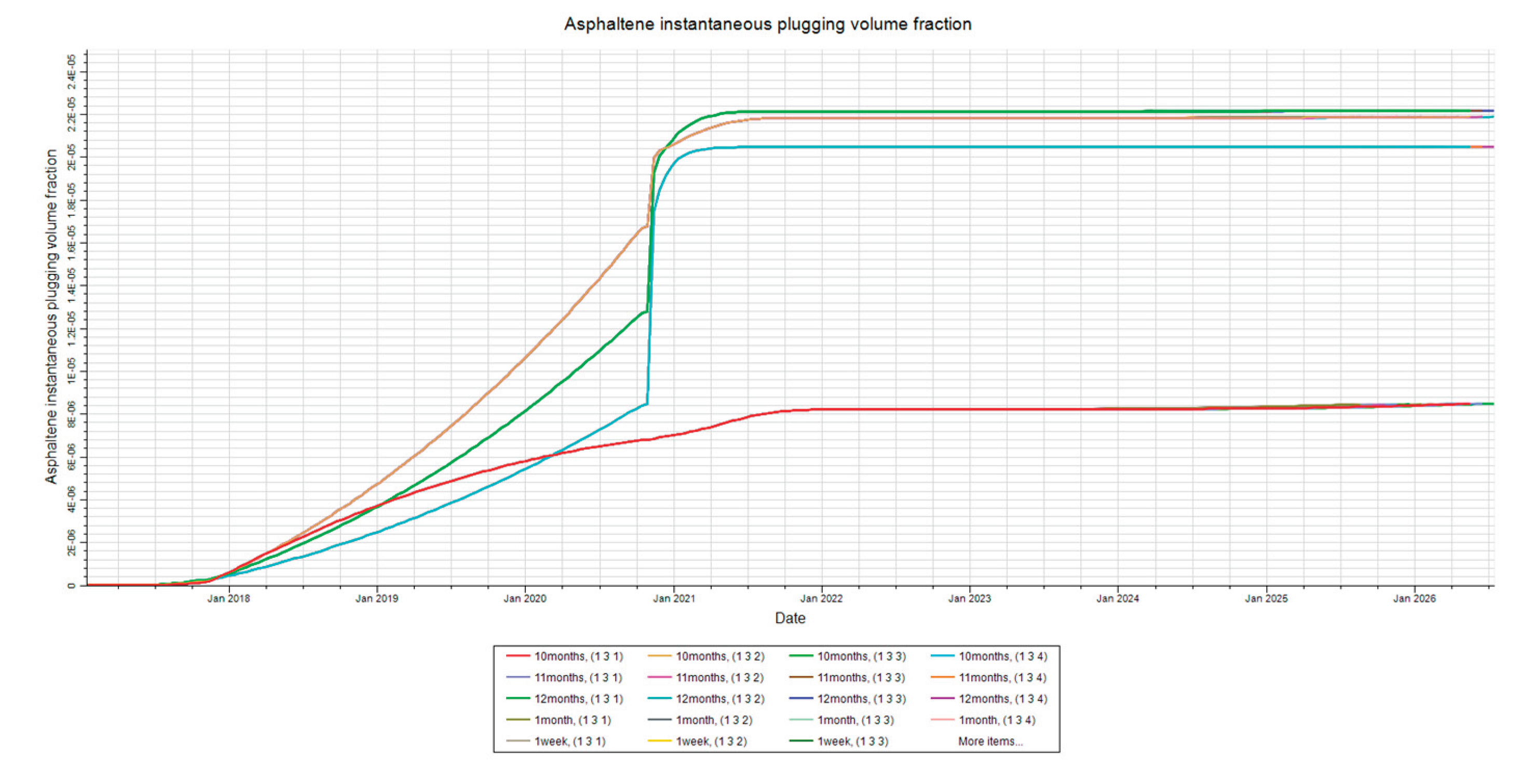Click the "Date" x-axis title
Viewport: 1521px width, 784px height.
790,618
